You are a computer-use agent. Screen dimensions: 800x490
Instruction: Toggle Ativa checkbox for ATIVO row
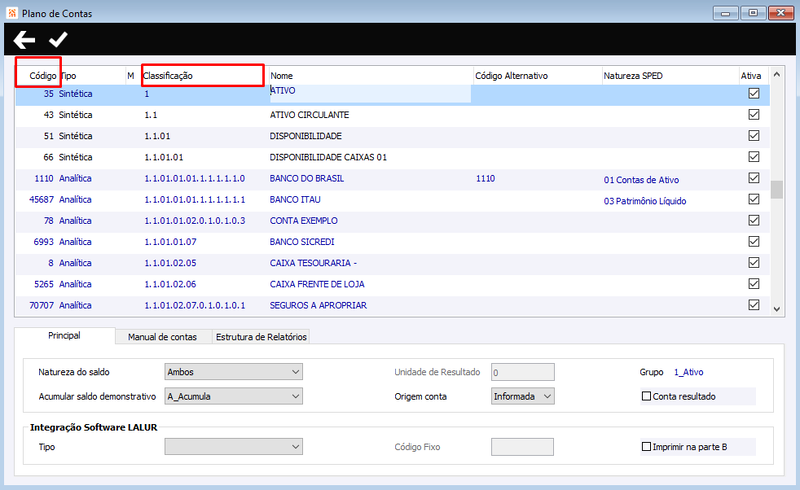pyautogui.click(x=754, y=93)
